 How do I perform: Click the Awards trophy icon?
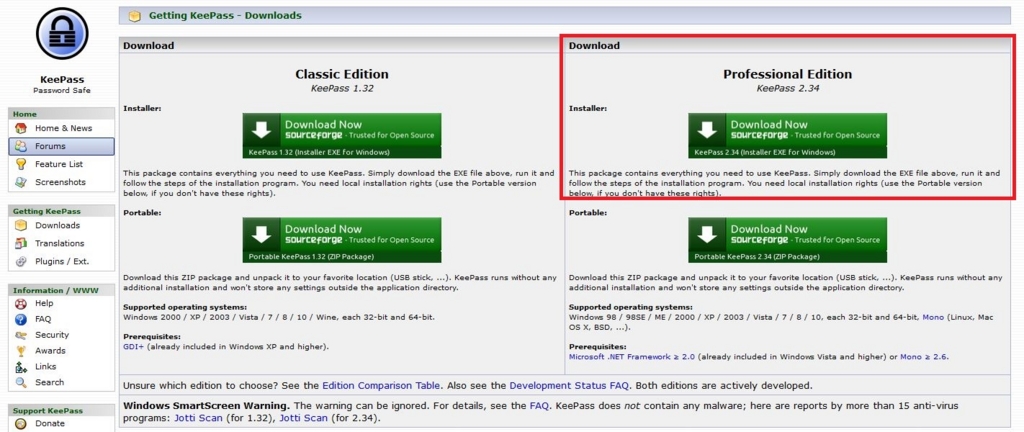(x=21, y=350)
